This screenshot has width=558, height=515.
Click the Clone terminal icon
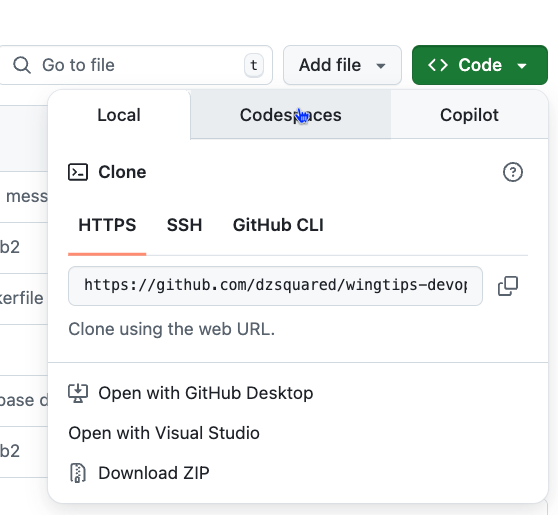coord(78,172)
